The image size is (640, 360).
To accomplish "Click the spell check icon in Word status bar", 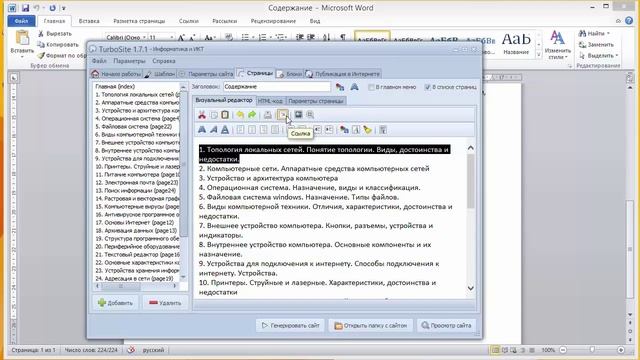I will (131, 350).
